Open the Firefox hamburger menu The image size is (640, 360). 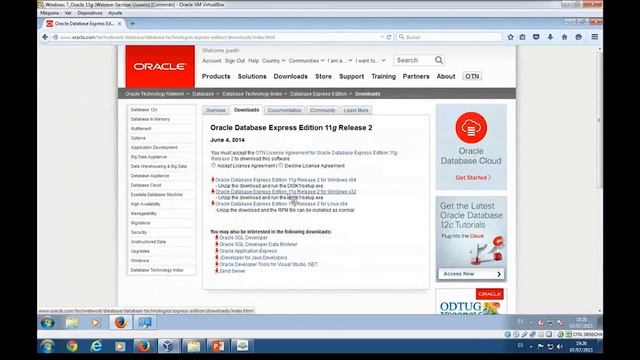click(595, 37)
